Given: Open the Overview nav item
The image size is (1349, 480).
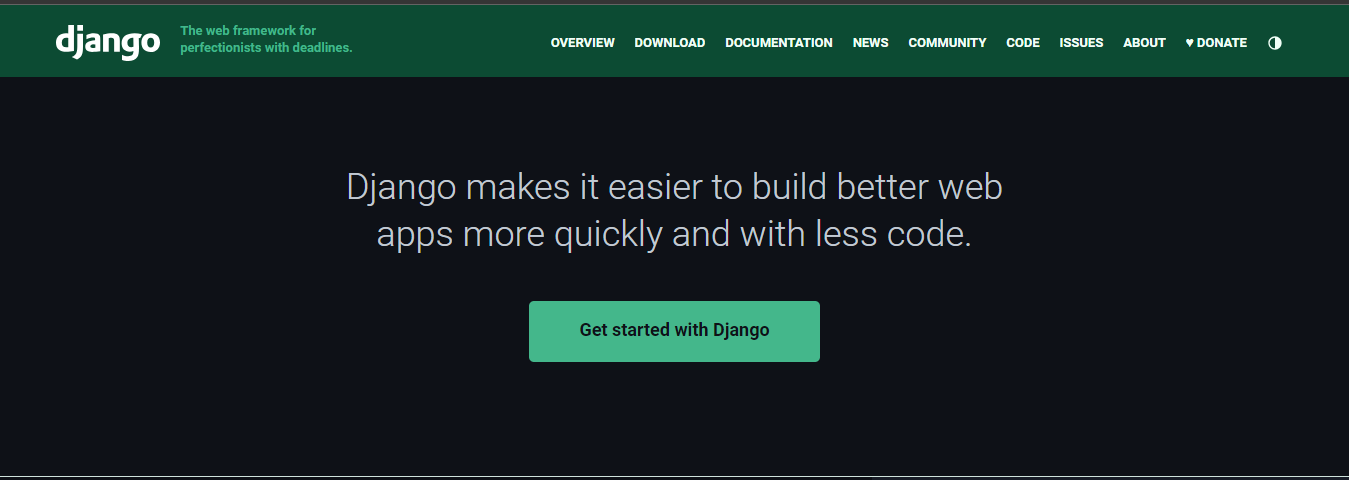Looking at the screenshot, I should pos(582,43).
